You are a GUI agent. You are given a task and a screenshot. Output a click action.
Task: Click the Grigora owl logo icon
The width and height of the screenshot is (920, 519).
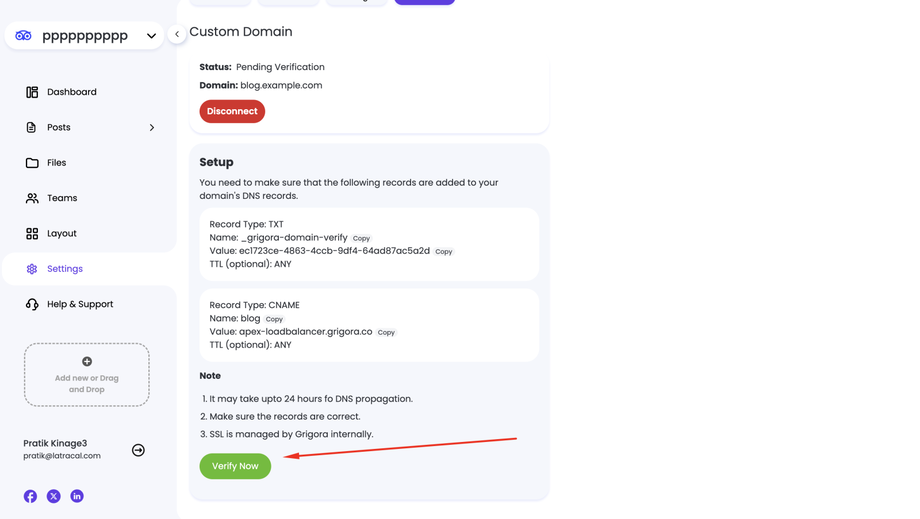coord(23,36)
